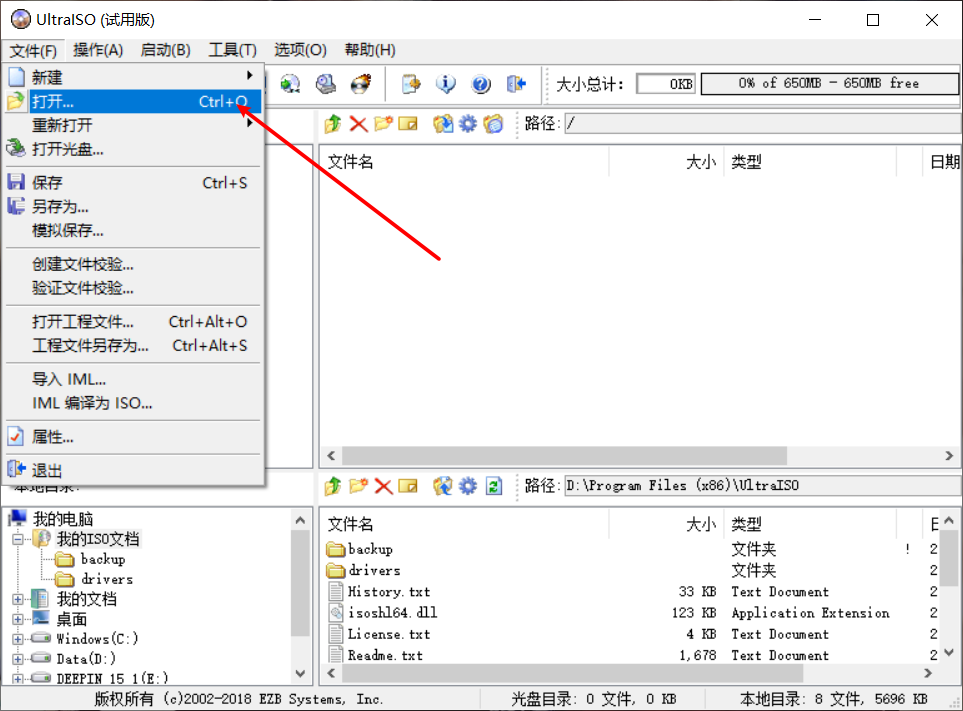Click the info balloon icon on the main toolbar
This screenshot has height=711, width=963.
click(445, 84)
